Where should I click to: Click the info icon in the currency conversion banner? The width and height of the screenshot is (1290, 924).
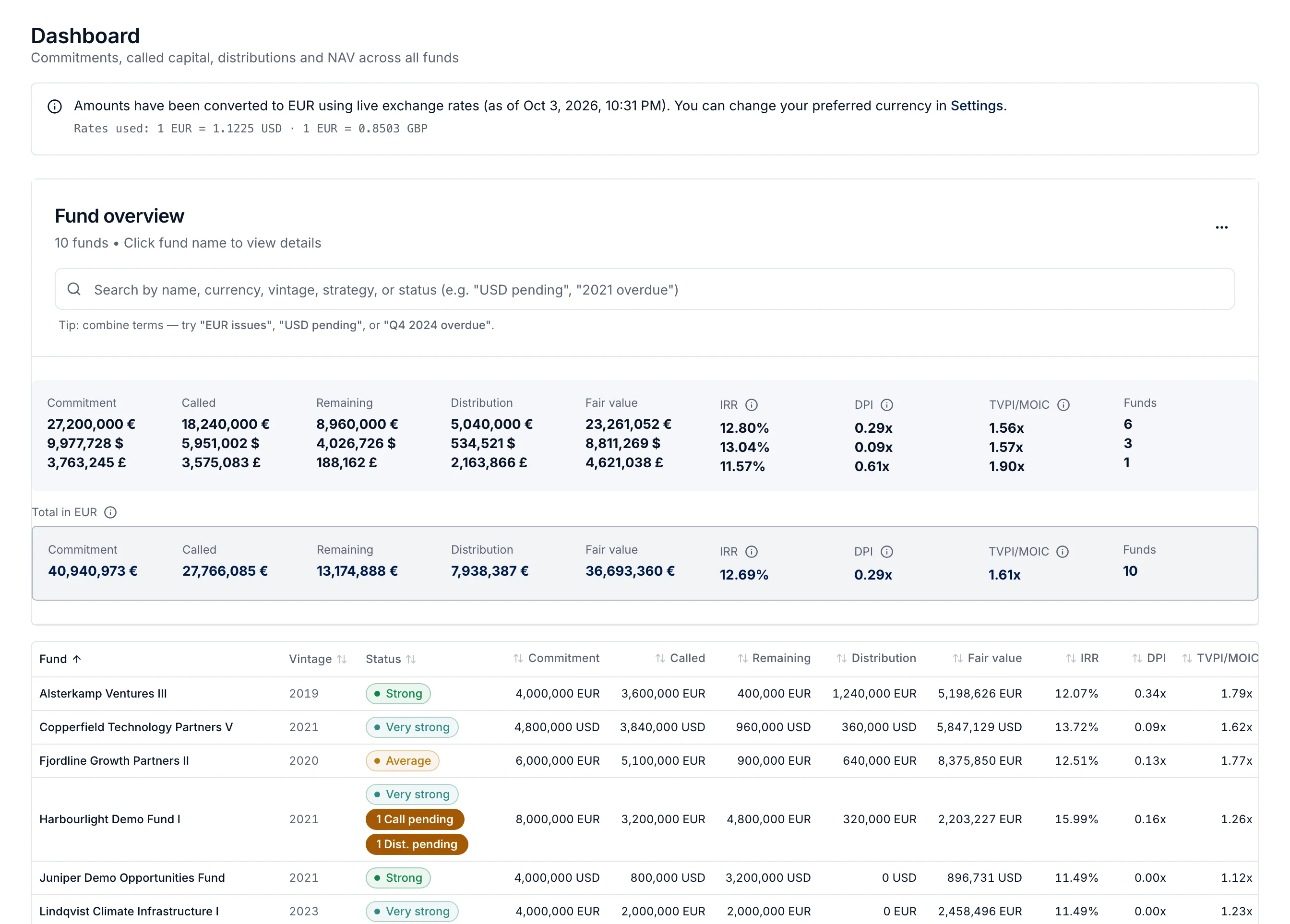pos(55,107)
